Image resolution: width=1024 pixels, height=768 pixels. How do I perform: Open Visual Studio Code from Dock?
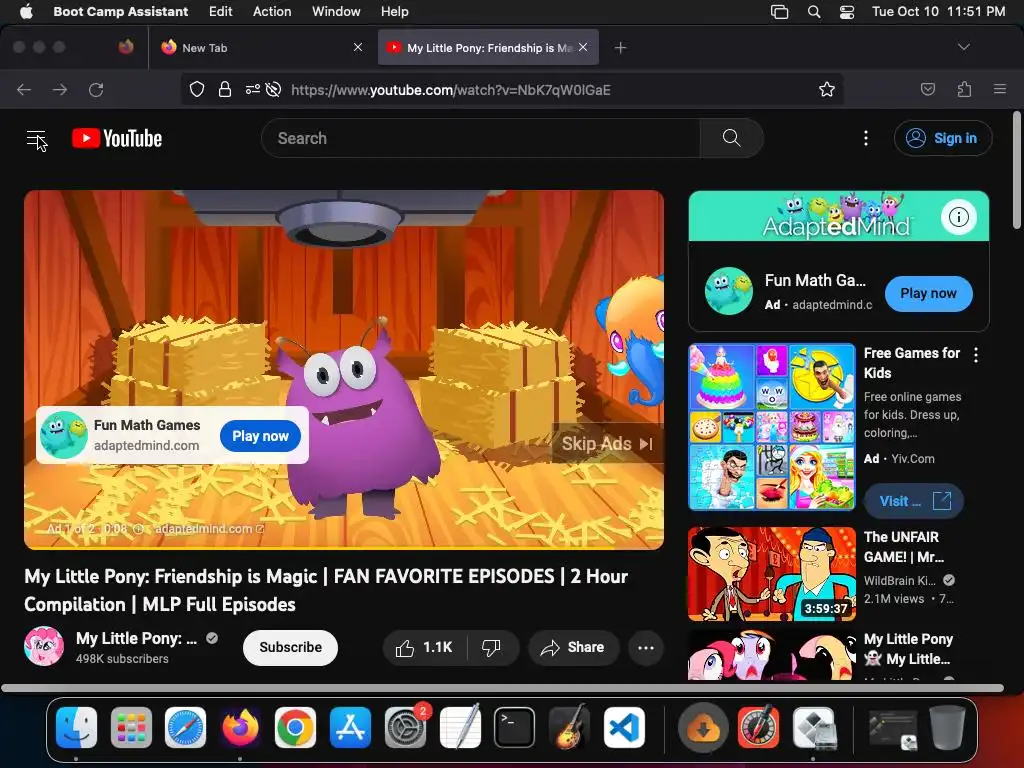[x=624, y=727]
